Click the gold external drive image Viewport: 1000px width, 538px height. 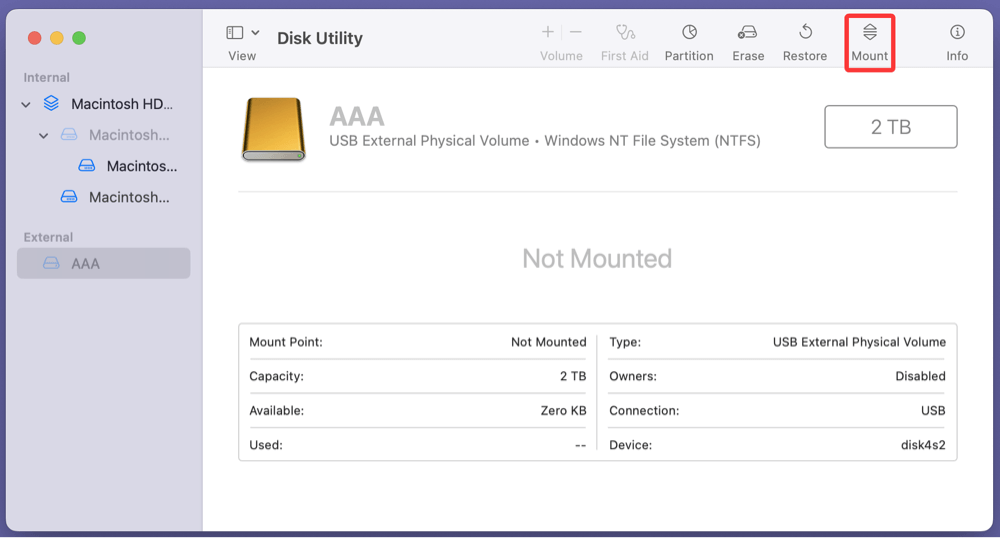274,129
